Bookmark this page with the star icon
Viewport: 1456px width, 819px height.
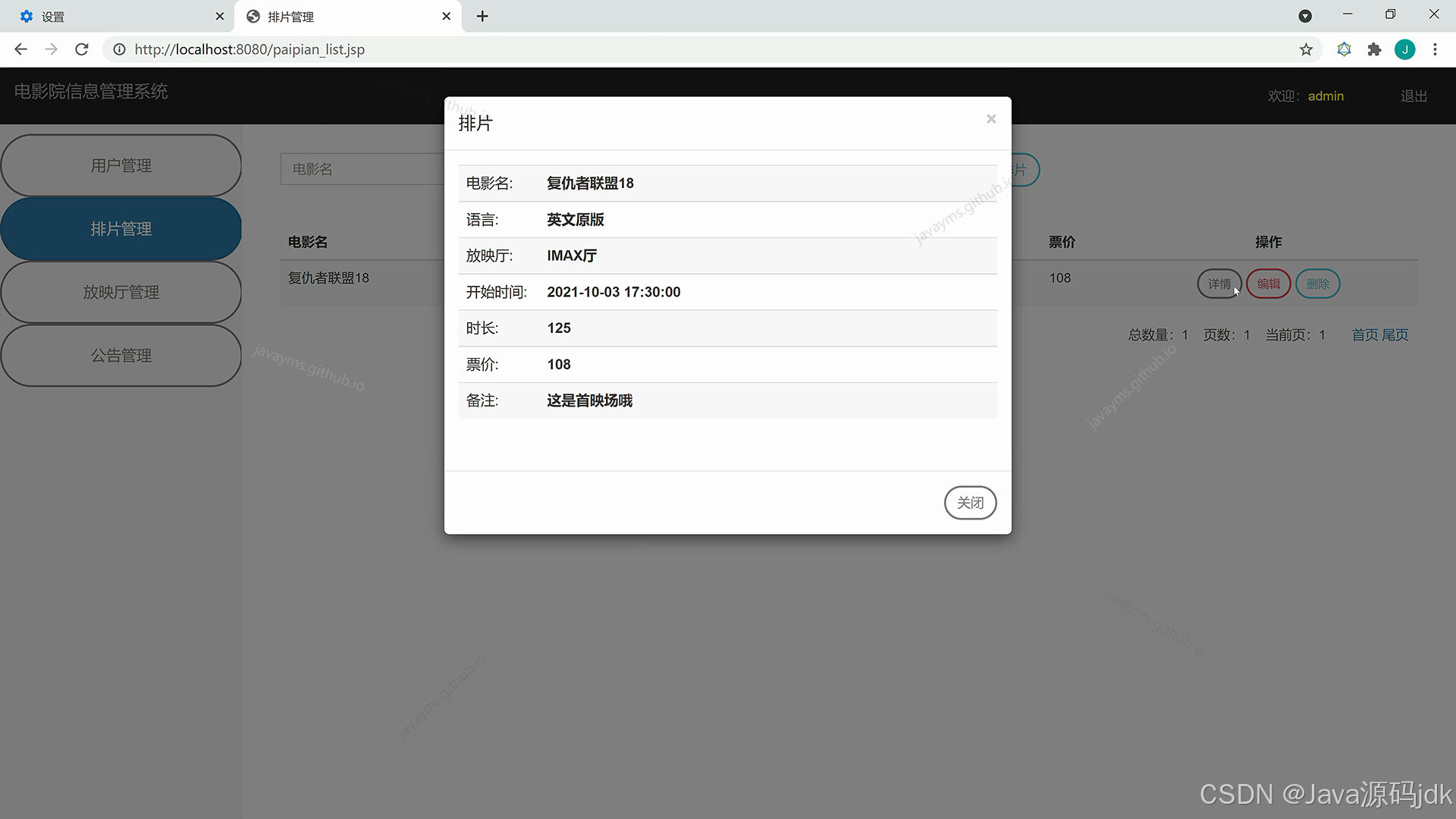click(x=1306, y=49)
